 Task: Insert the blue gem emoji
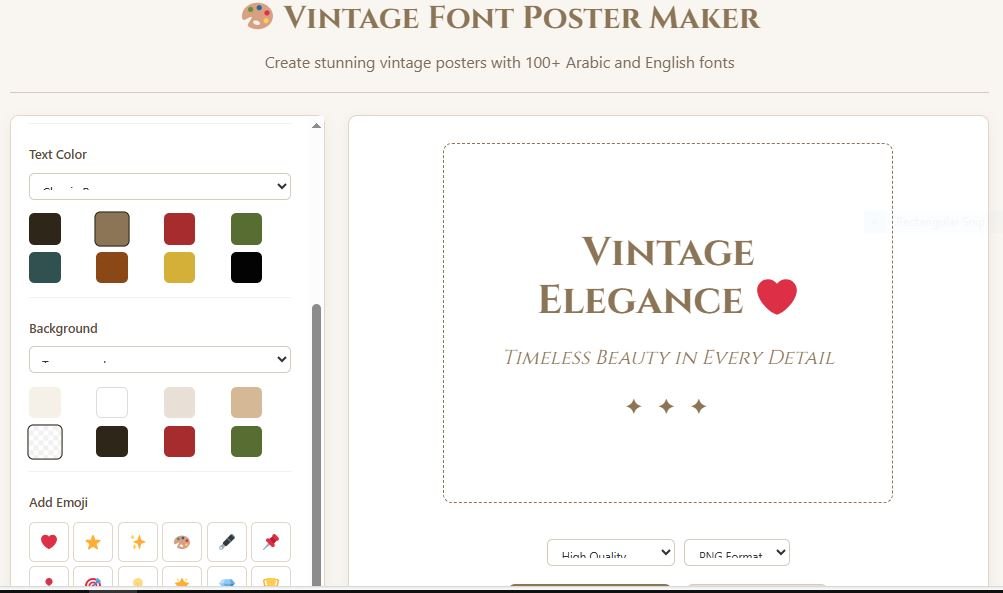226,577
